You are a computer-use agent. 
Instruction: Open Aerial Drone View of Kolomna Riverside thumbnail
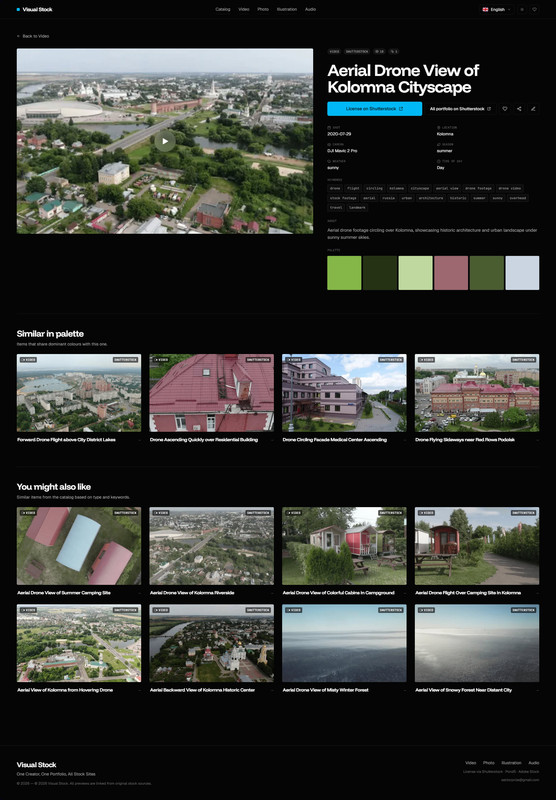(212, 546)
